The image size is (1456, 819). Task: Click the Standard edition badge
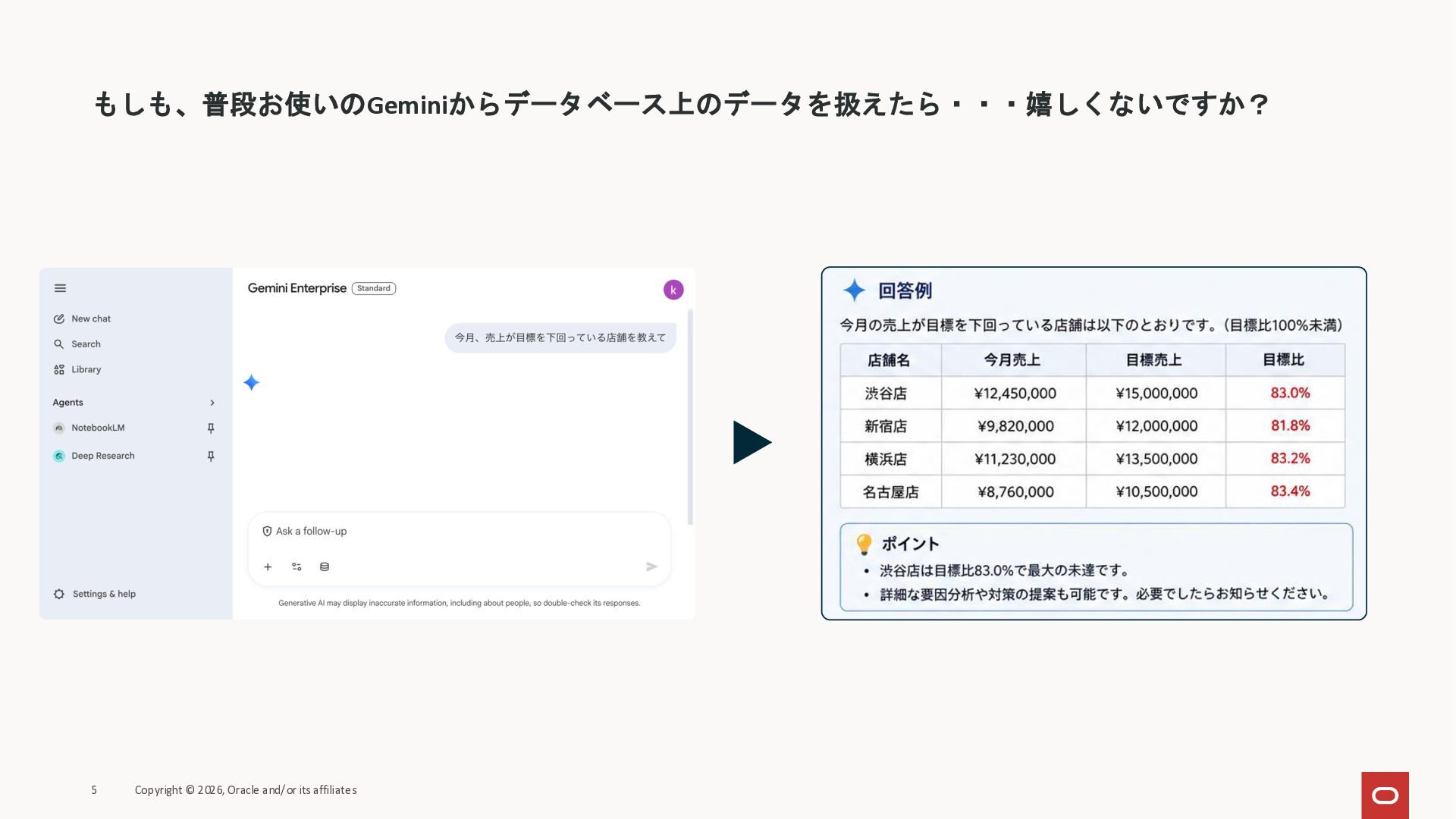click(374, 288)
